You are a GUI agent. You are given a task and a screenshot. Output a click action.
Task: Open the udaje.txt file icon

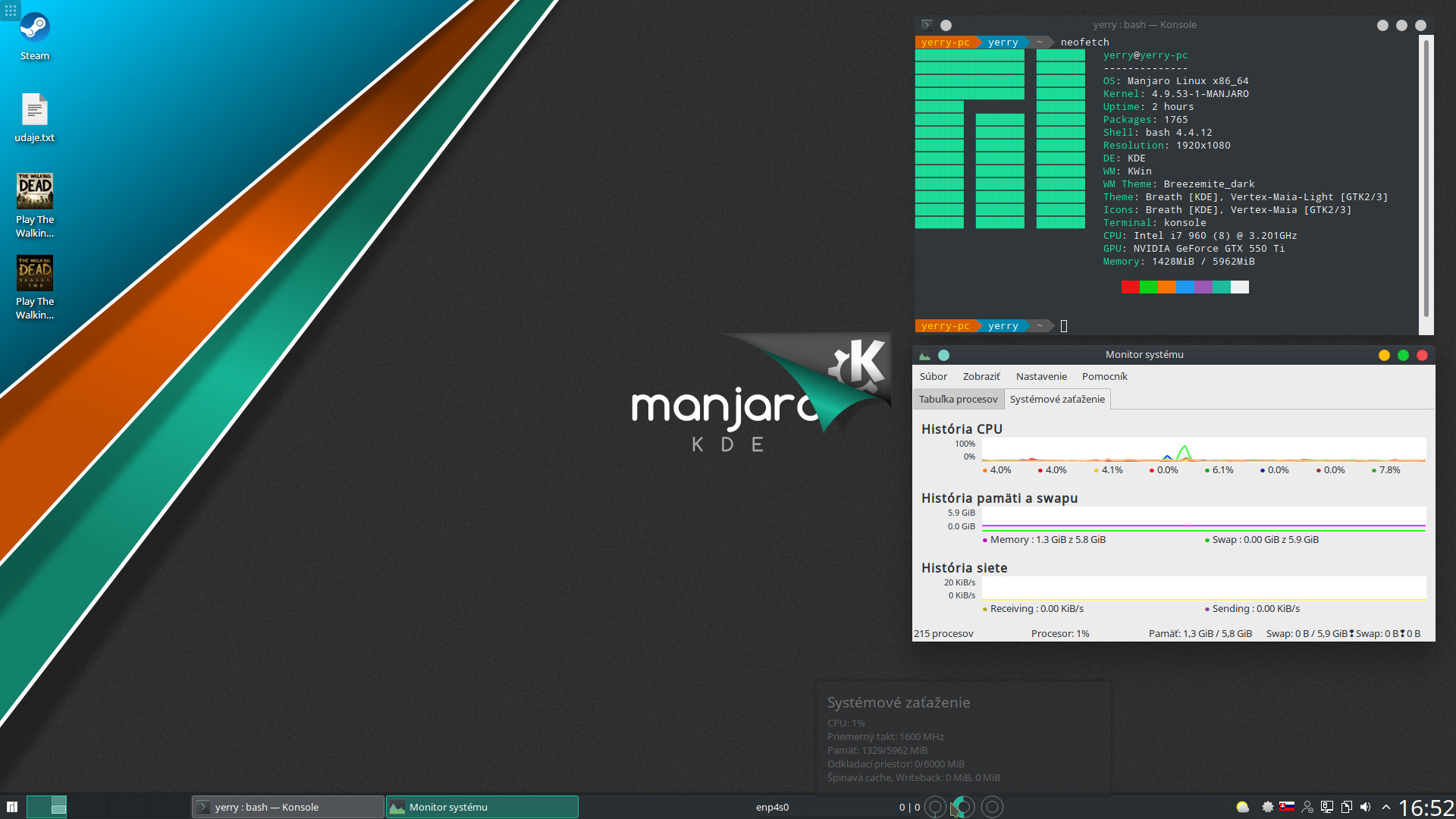pyautogui.click(x=34, y=118)
